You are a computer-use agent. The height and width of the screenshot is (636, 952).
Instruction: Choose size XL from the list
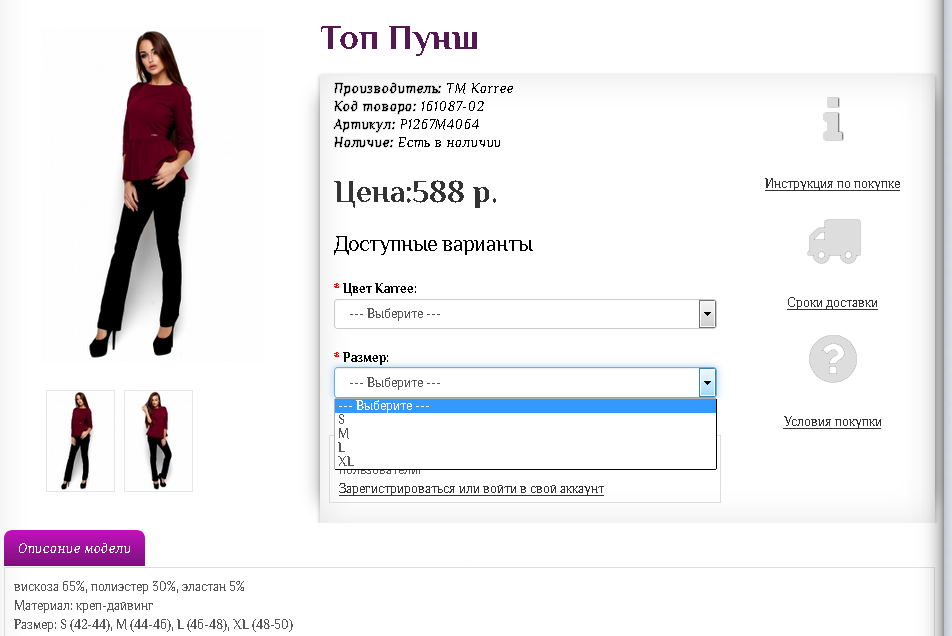coord(525,461)
